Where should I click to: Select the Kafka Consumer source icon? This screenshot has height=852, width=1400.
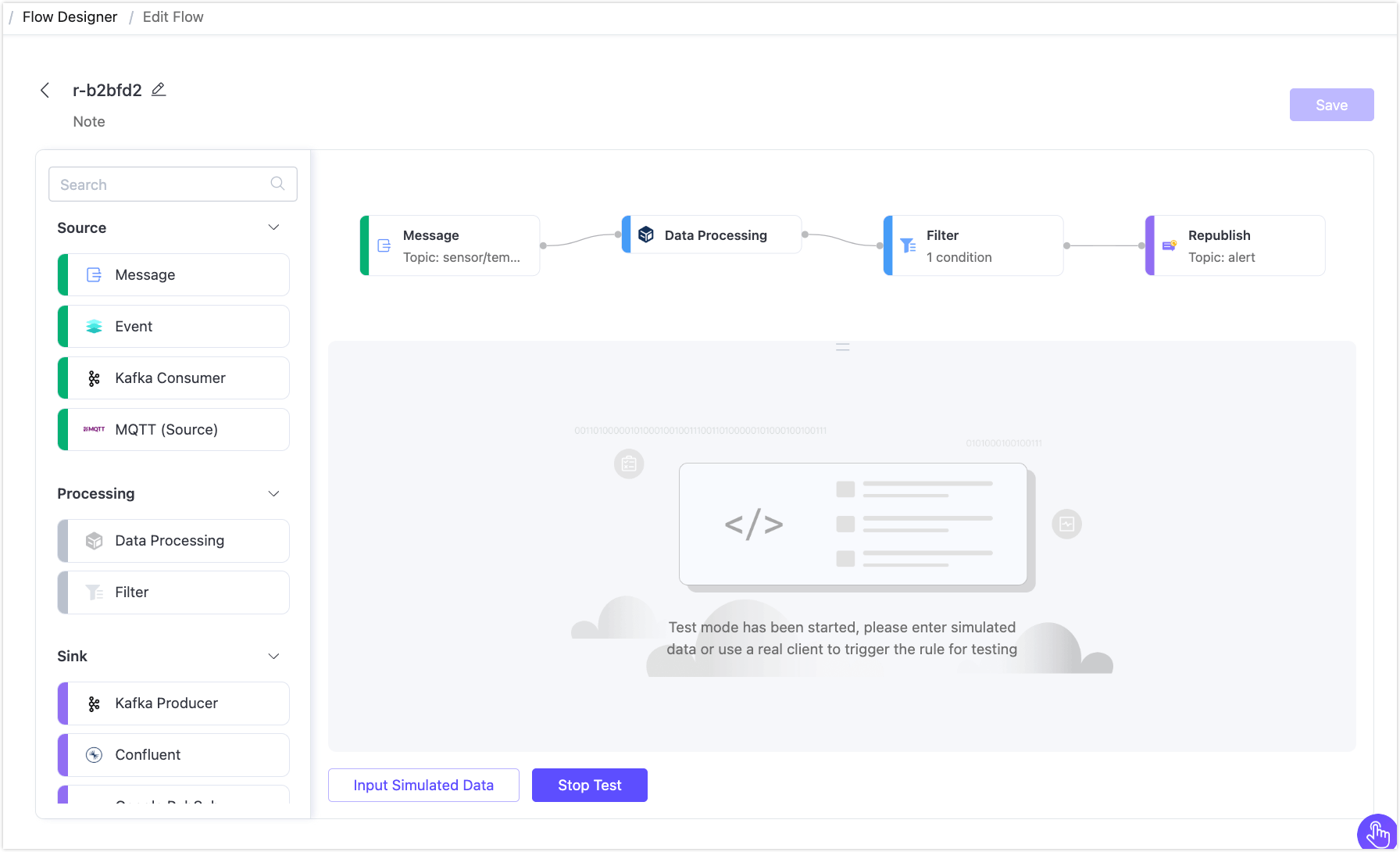(94, 378)
